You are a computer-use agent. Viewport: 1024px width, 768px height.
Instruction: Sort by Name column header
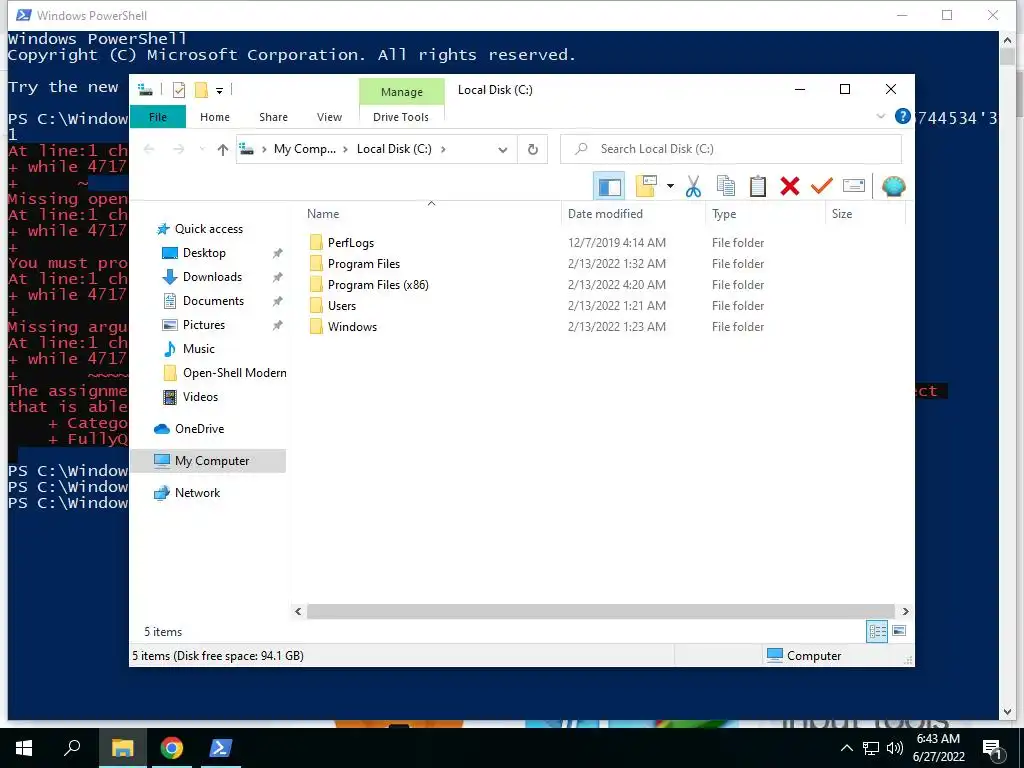click(x=431, y=214)
